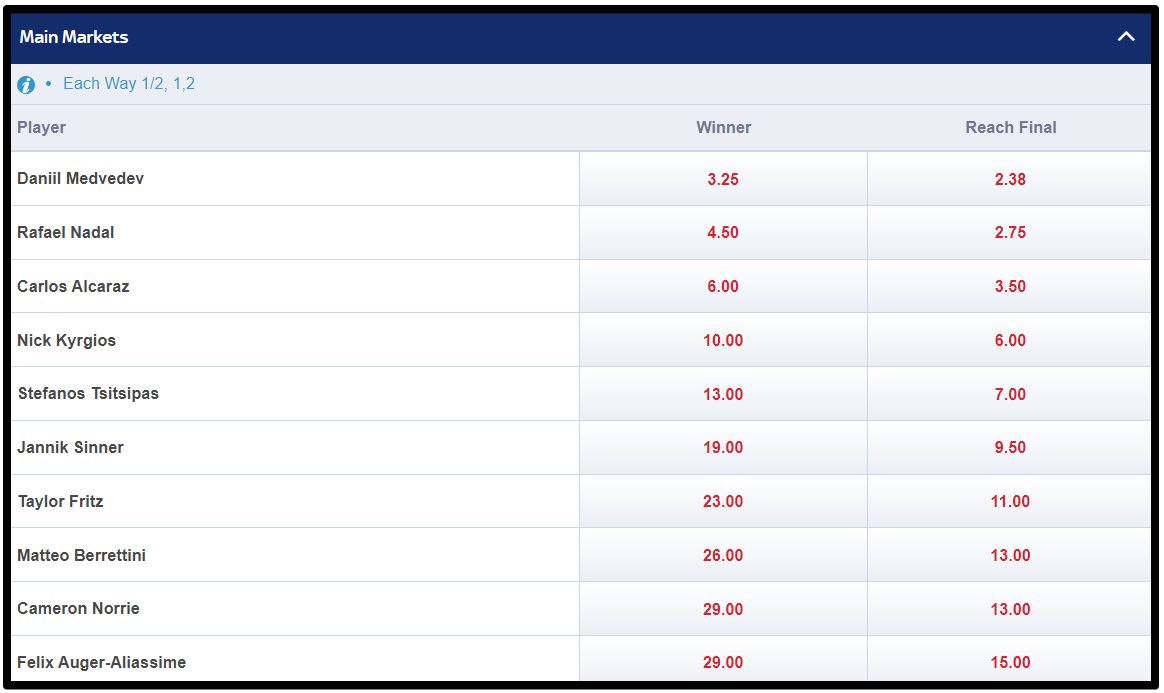Screen dimensions: 1164x693
Task: Pick Felix Auger-Aliassime Reach Final 15.00
Action: coord(1010,660)
